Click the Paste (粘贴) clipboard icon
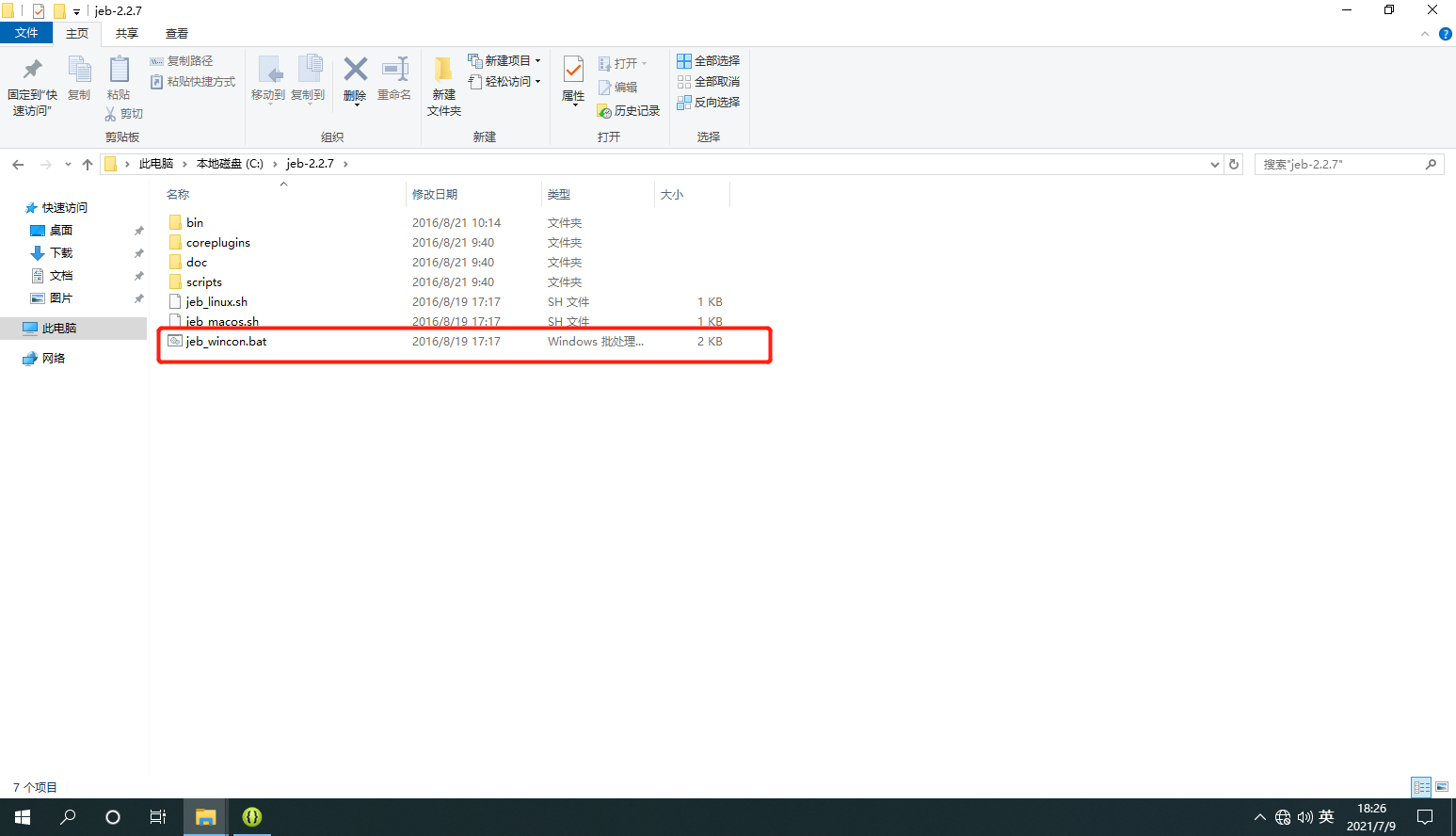The image size is (1456, 836). pos(119,73)
